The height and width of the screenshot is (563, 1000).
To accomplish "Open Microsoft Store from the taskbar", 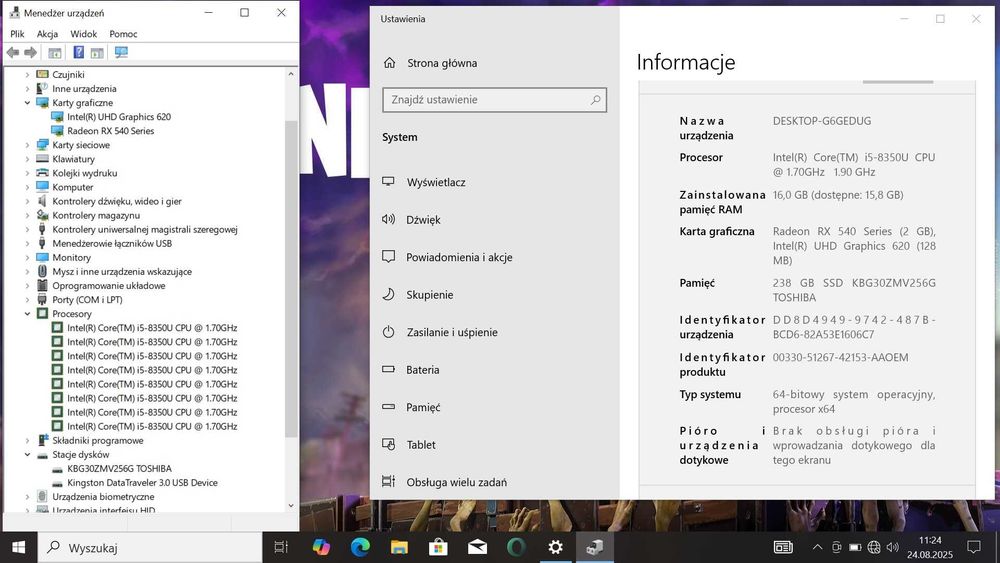I will (x=438, y=547).
